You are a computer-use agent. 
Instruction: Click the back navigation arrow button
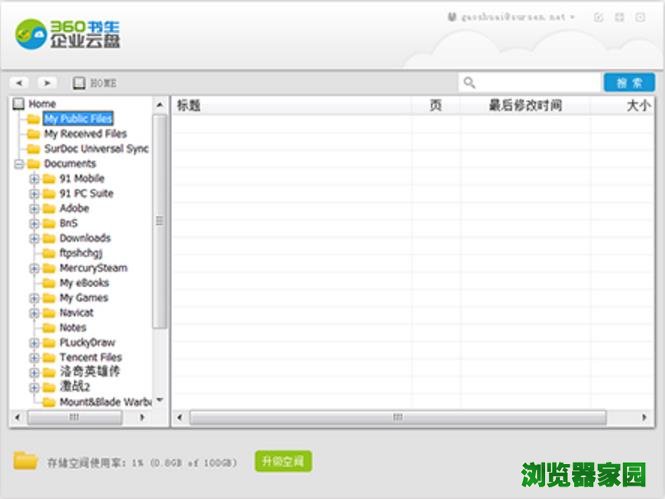coord(19,83)
